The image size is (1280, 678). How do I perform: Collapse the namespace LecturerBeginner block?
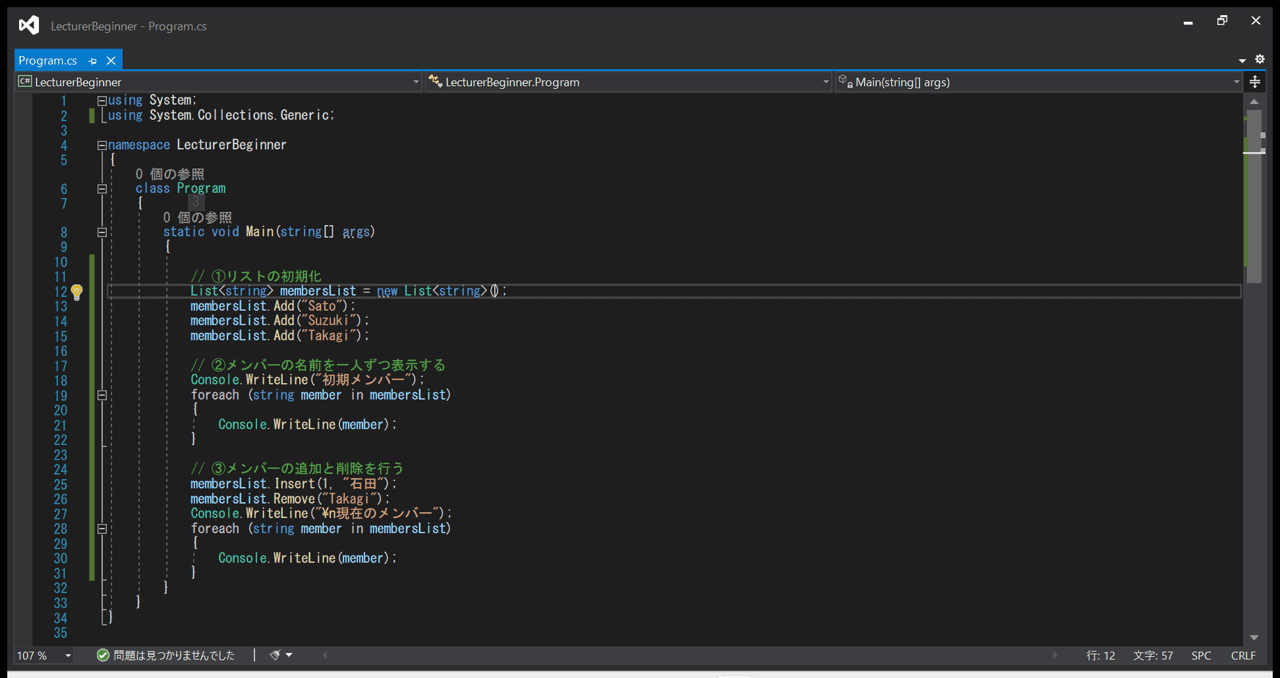102,145
